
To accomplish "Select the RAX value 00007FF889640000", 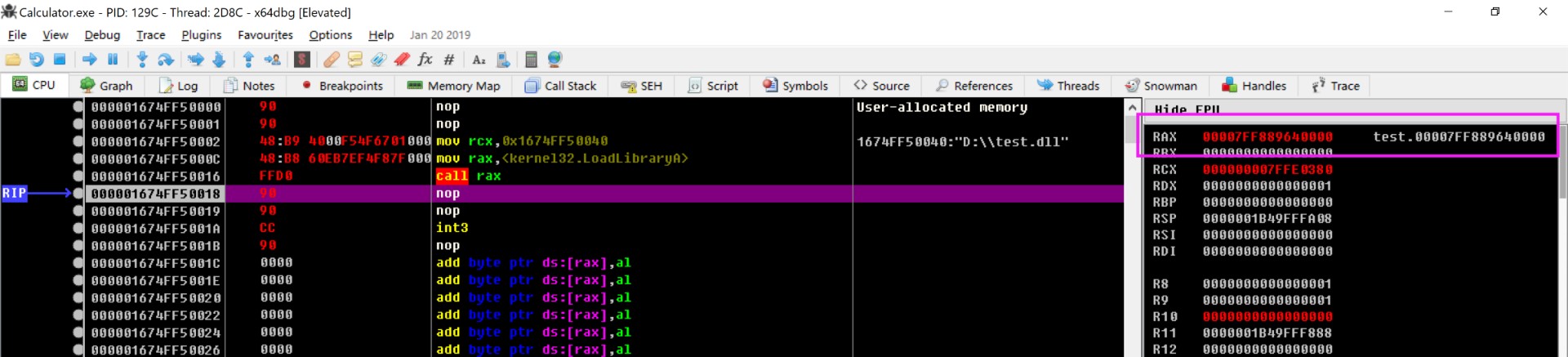I will [1267, 137].
